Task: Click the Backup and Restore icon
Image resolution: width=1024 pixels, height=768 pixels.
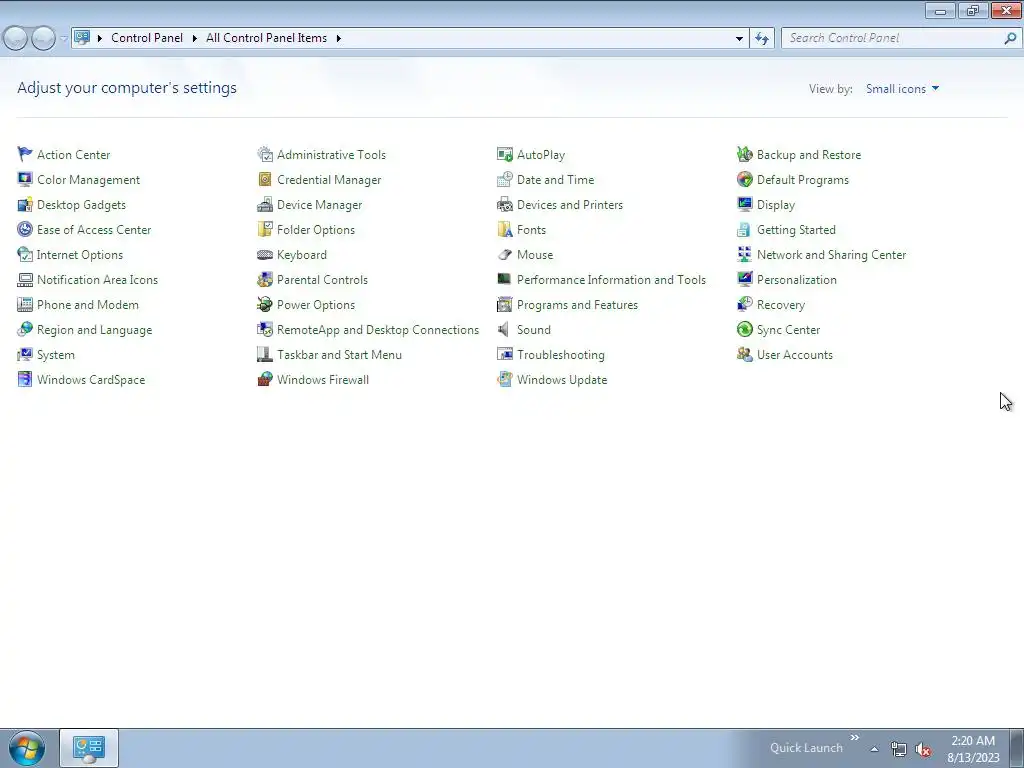Action: click(x=744, y=154)
